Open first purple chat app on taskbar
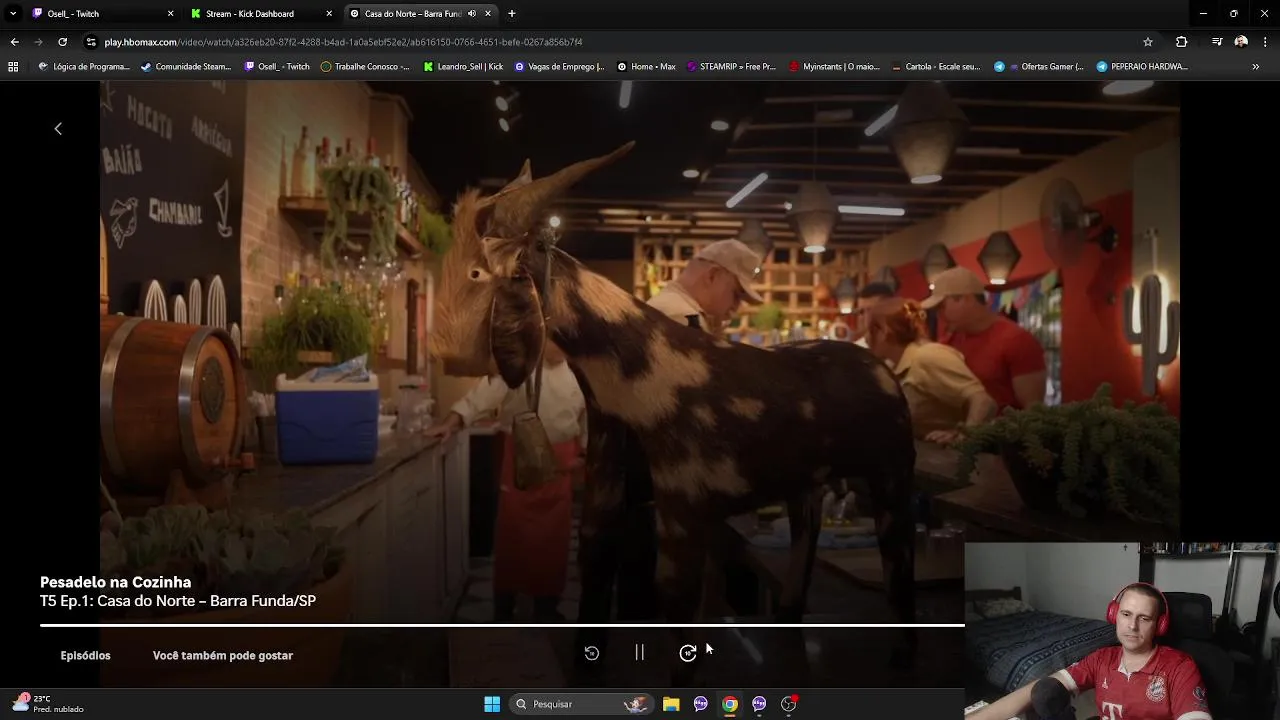Image resolution: width=1280 pixels, height=720 pixels. coord(700,704)
